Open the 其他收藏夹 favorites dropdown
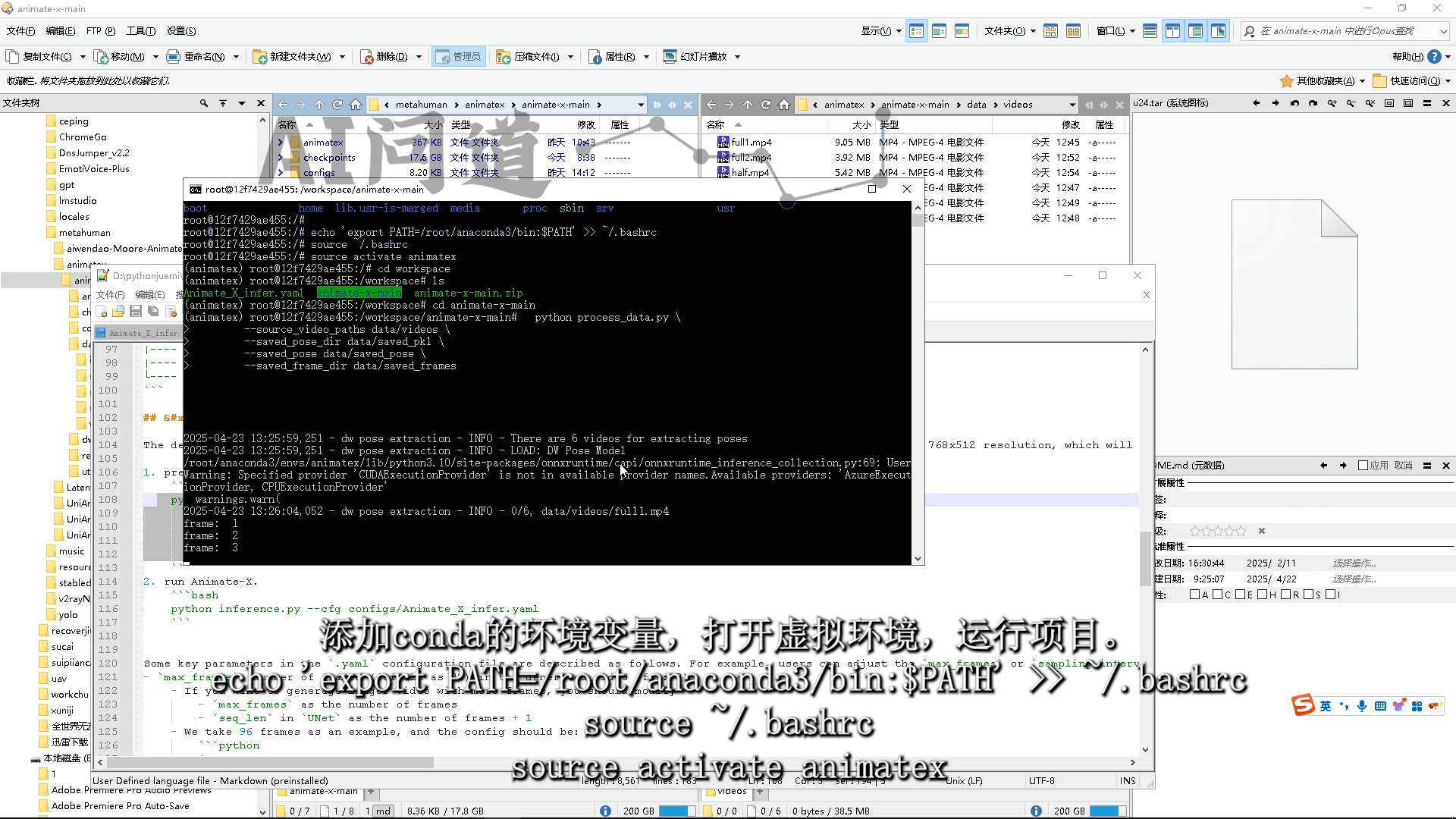1456x819 pixels. [1327, 80]
